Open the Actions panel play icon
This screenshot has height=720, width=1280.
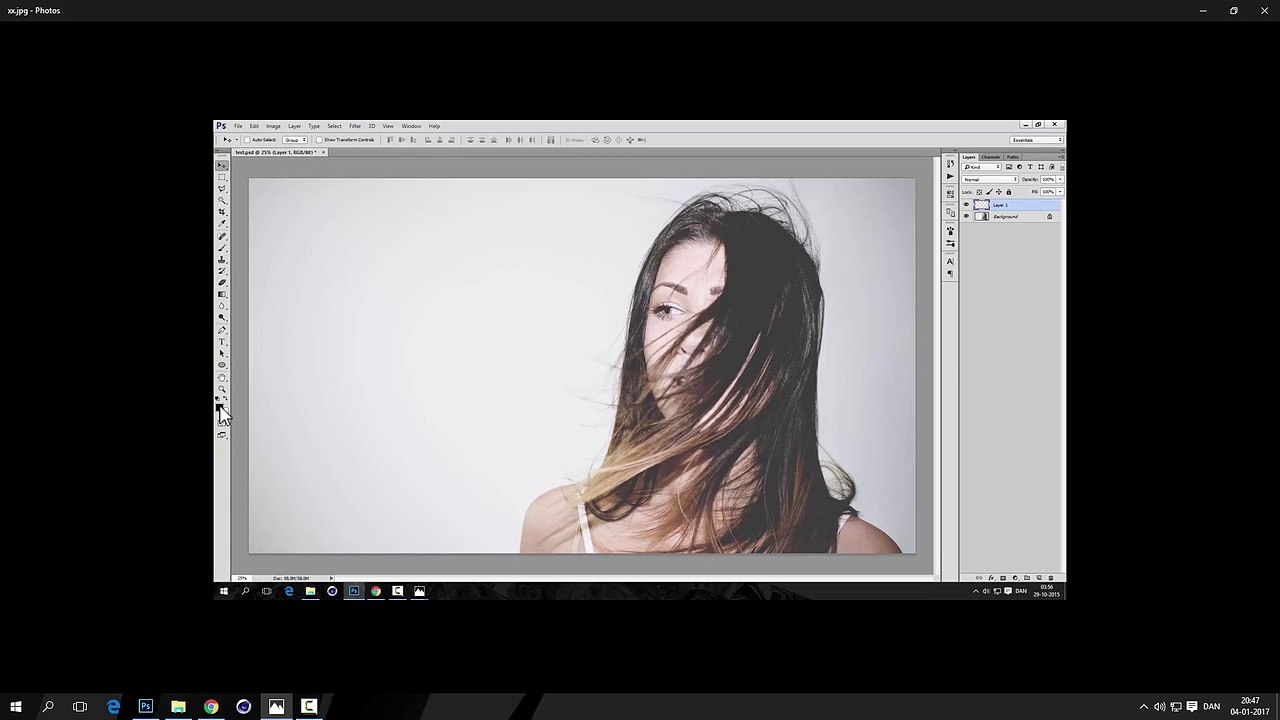[x=950, y=176]
